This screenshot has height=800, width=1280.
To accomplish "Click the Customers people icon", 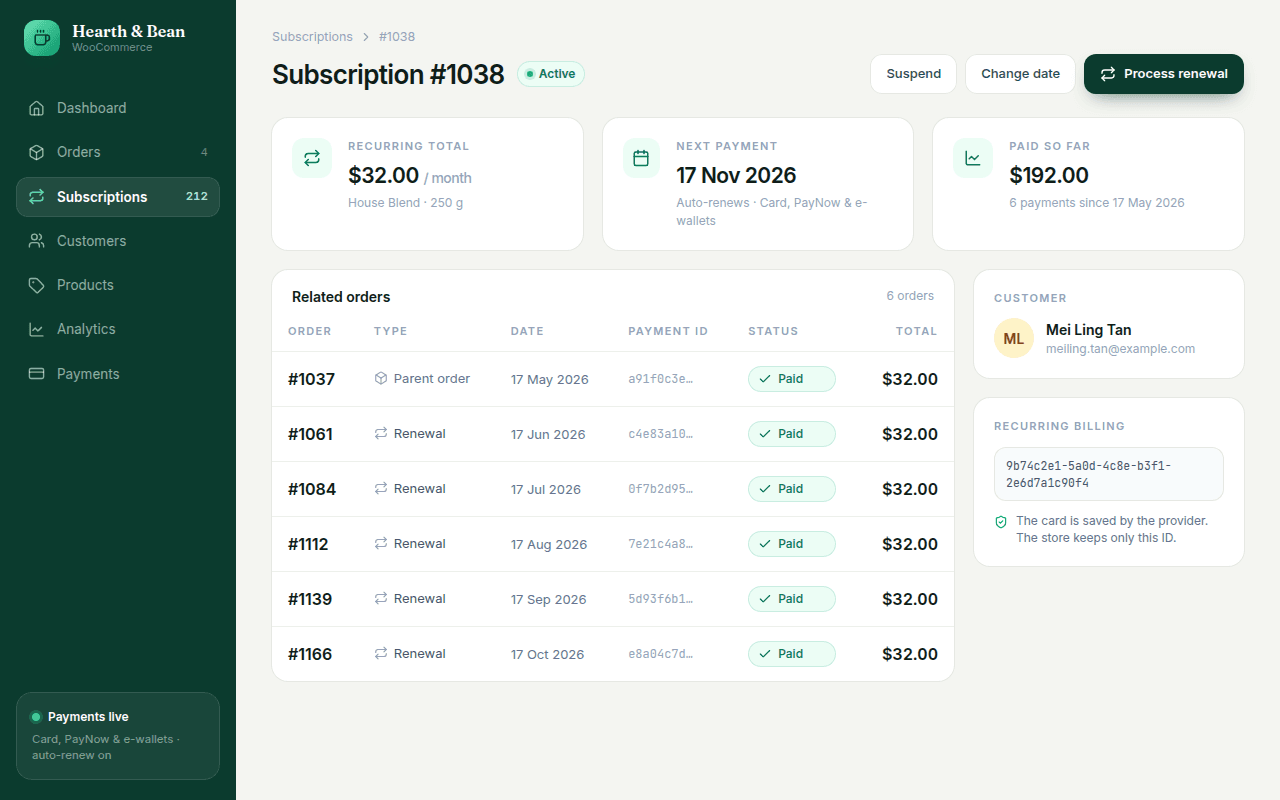I will click(x=37, y=241).
